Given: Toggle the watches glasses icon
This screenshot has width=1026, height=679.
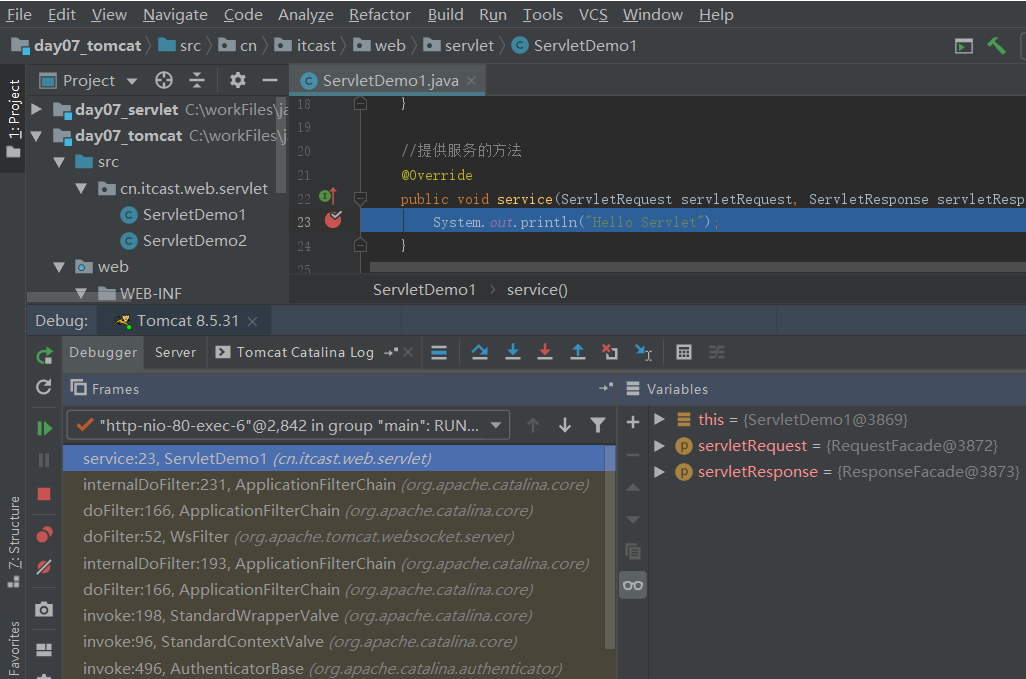Looking at the screenshot, I should click(633, 585).
